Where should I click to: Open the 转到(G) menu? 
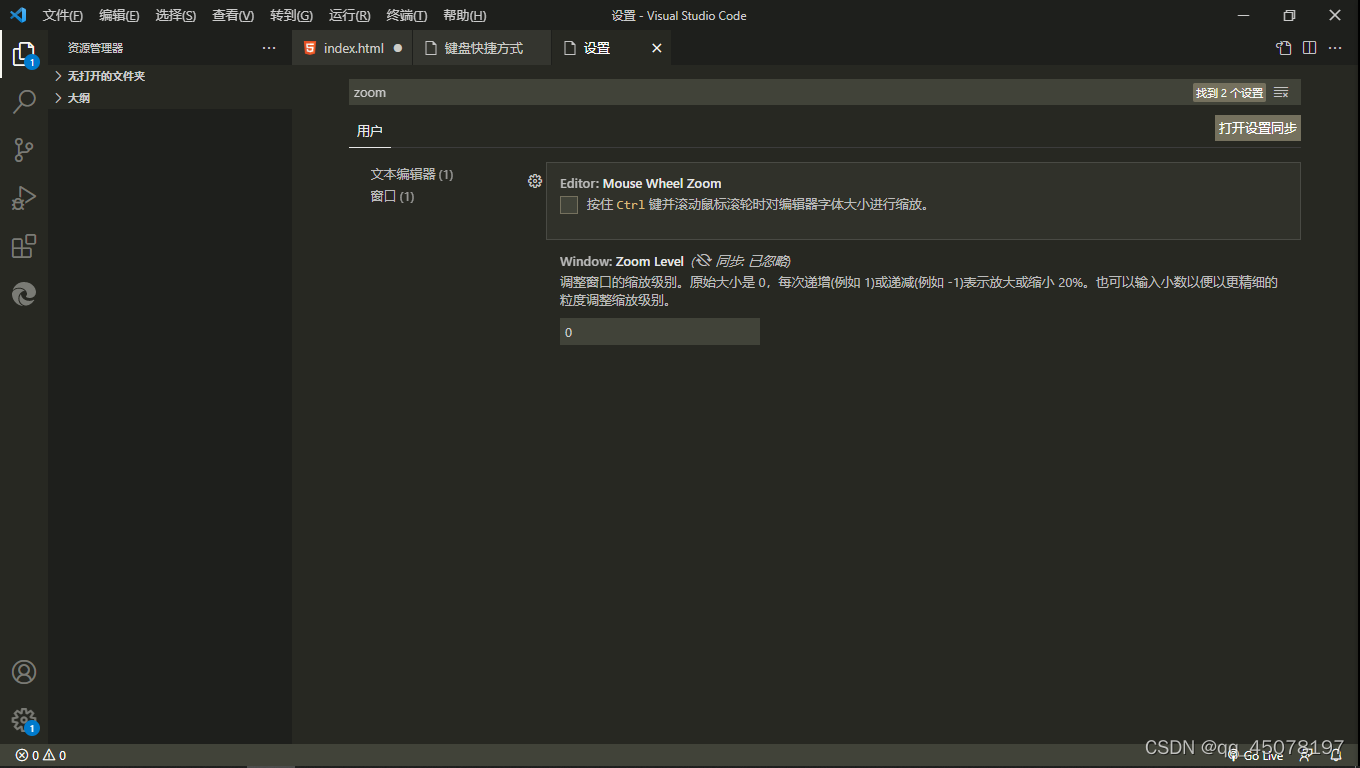[x=291, y=15]
